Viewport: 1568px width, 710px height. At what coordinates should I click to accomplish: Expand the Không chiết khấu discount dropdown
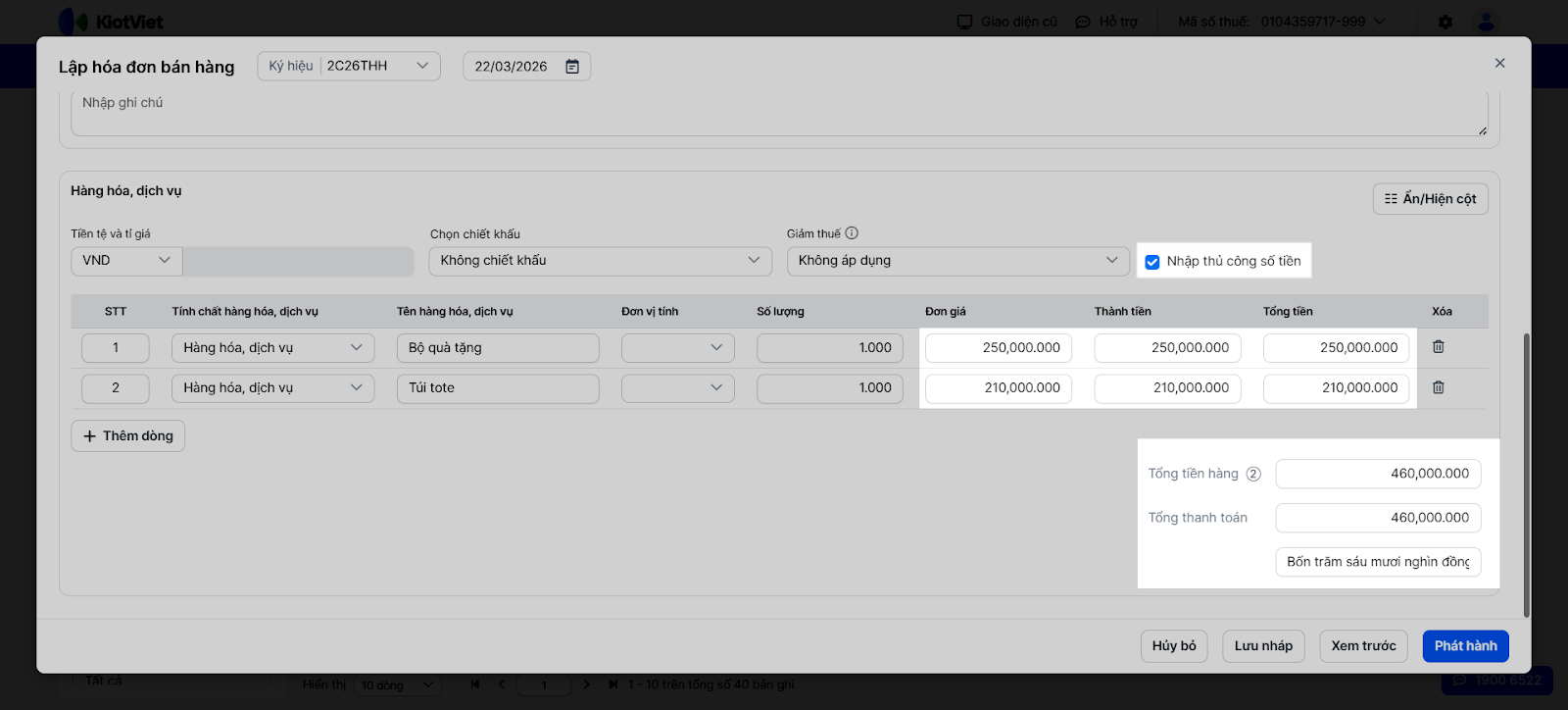pos(600,261)
